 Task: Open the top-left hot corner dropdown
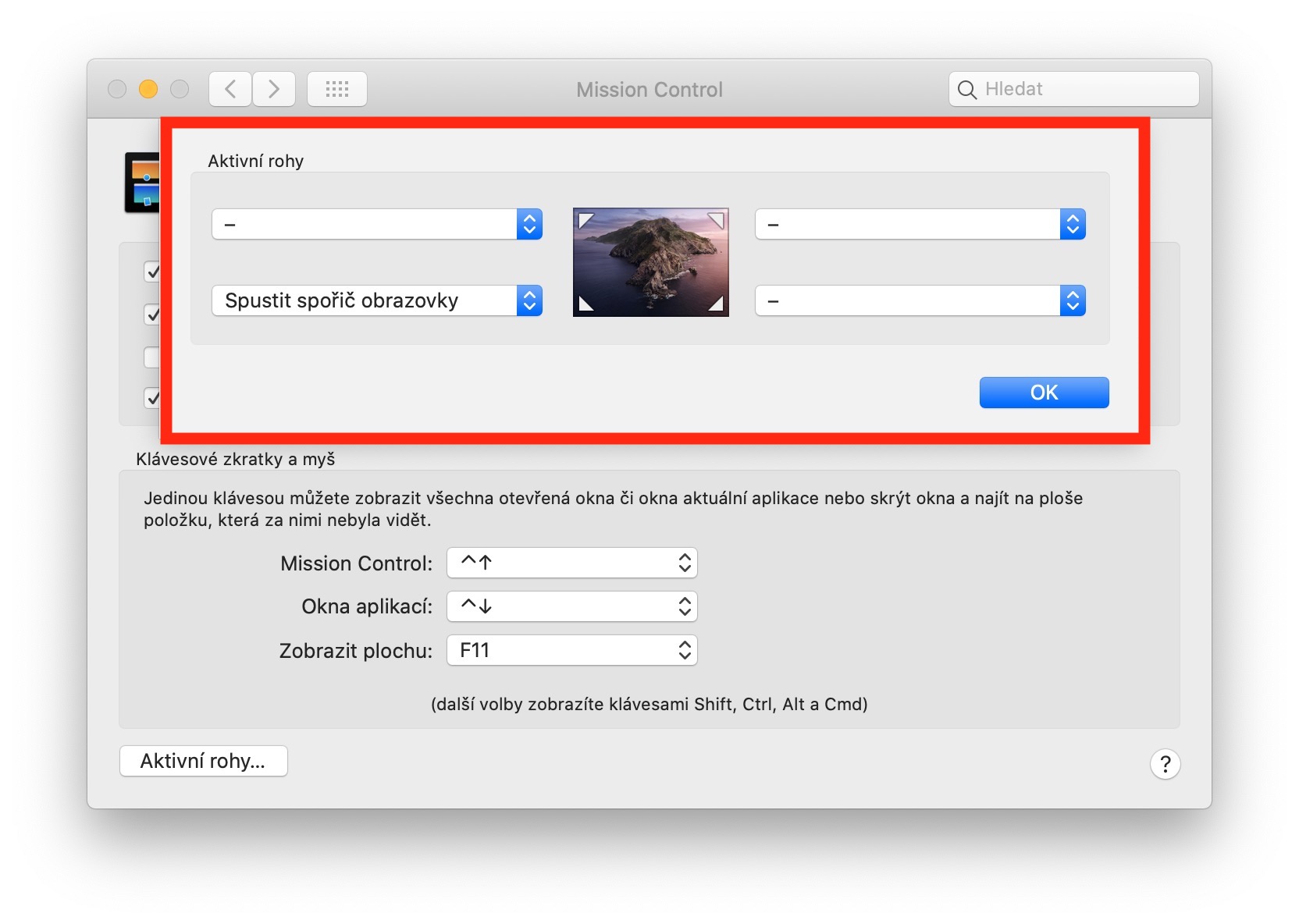click(376, 225)
